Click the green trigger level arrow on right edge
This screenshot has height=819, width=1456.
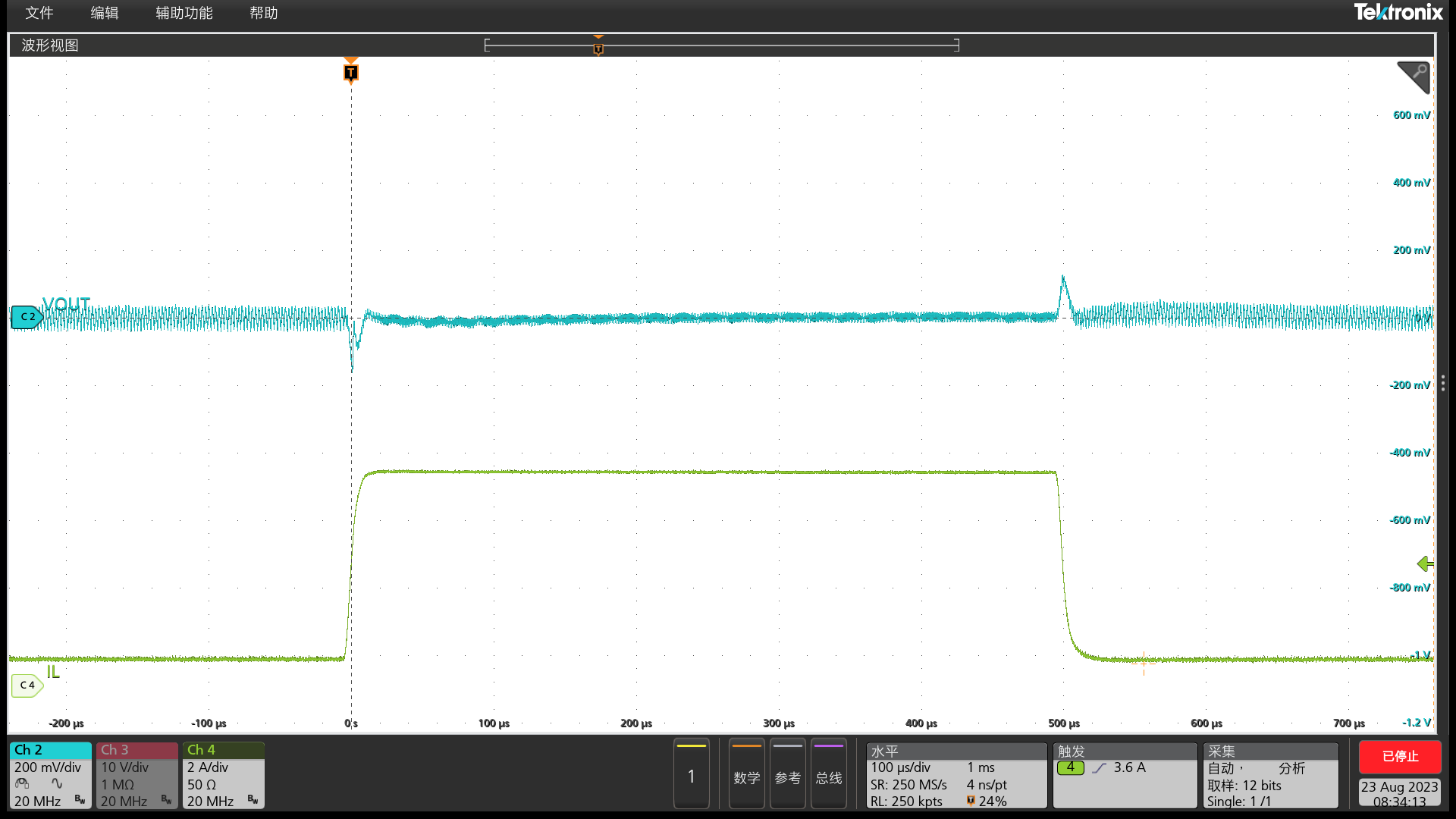click(x=1425, y=563)
